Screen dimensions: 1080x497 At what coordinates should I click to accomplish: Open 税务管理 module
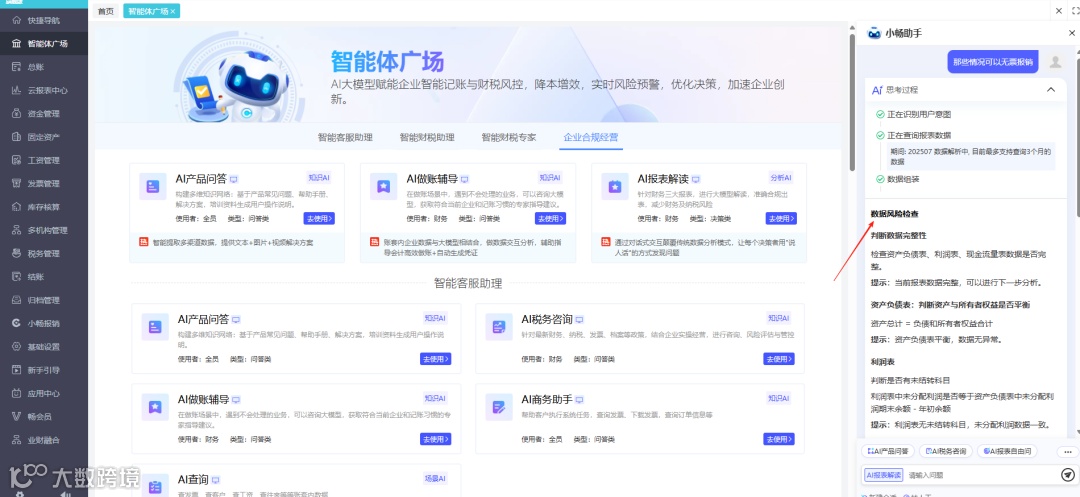(x=43, y=253)
